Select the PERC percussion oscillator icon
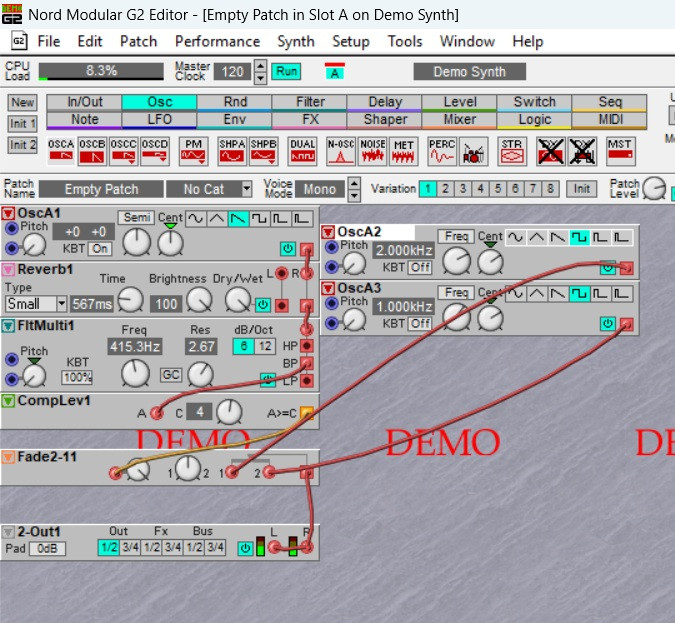Screen dimensions: 675x623 (441, 151)
